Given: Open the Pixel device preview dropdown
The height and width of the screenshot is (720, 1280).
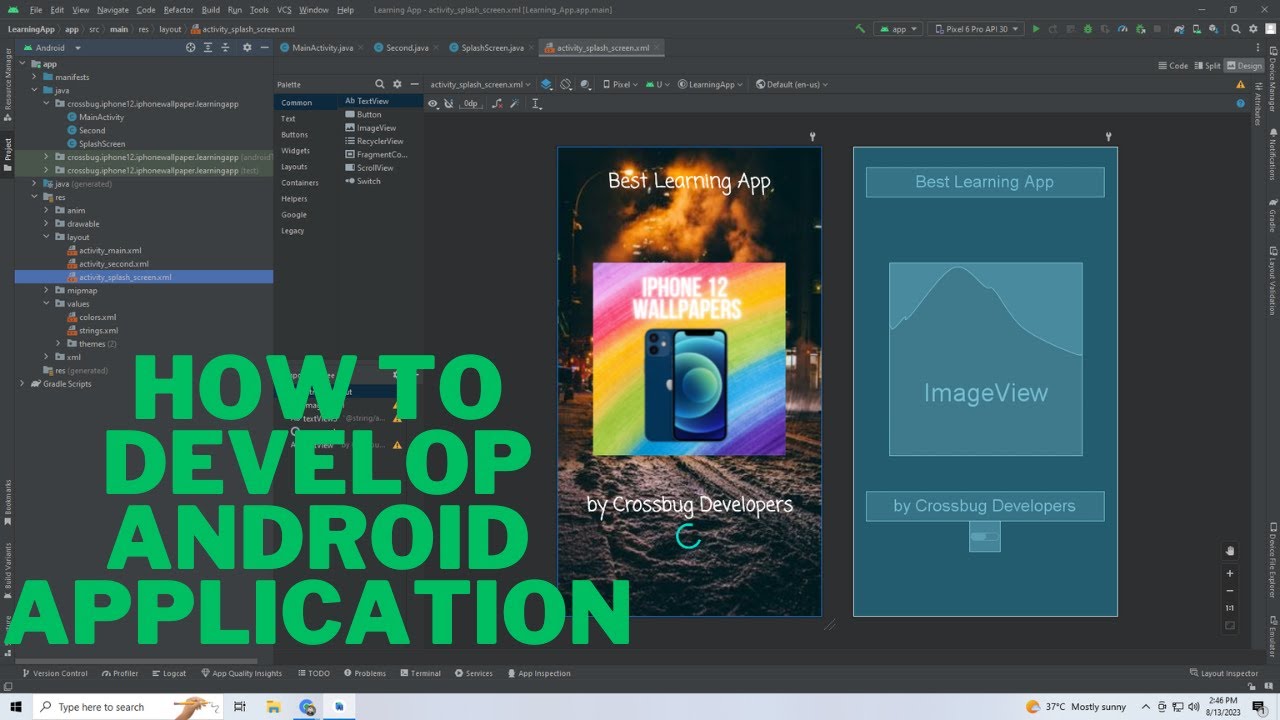Looking at the screenshot, I should 620,85.
